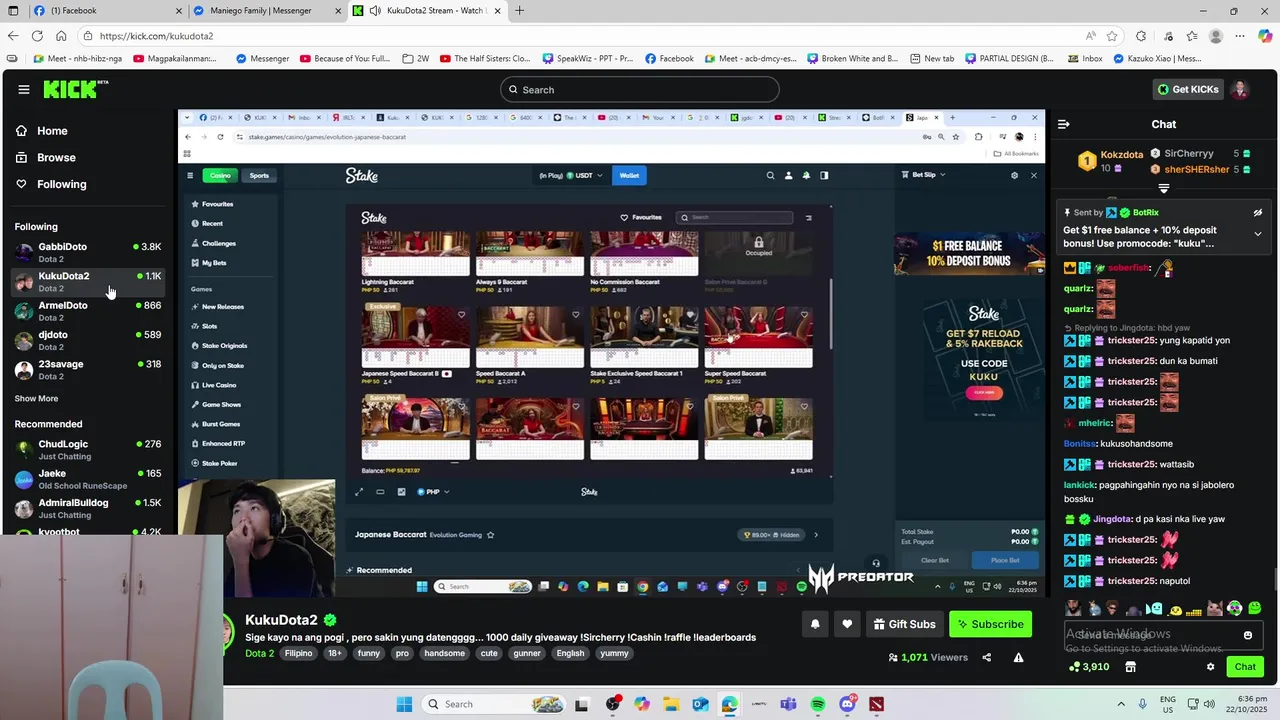Image resolution: width=1280 pixels, height=720 pixels.
Task: Select the 18+ stream tag
Action: [x=335, y=653]
